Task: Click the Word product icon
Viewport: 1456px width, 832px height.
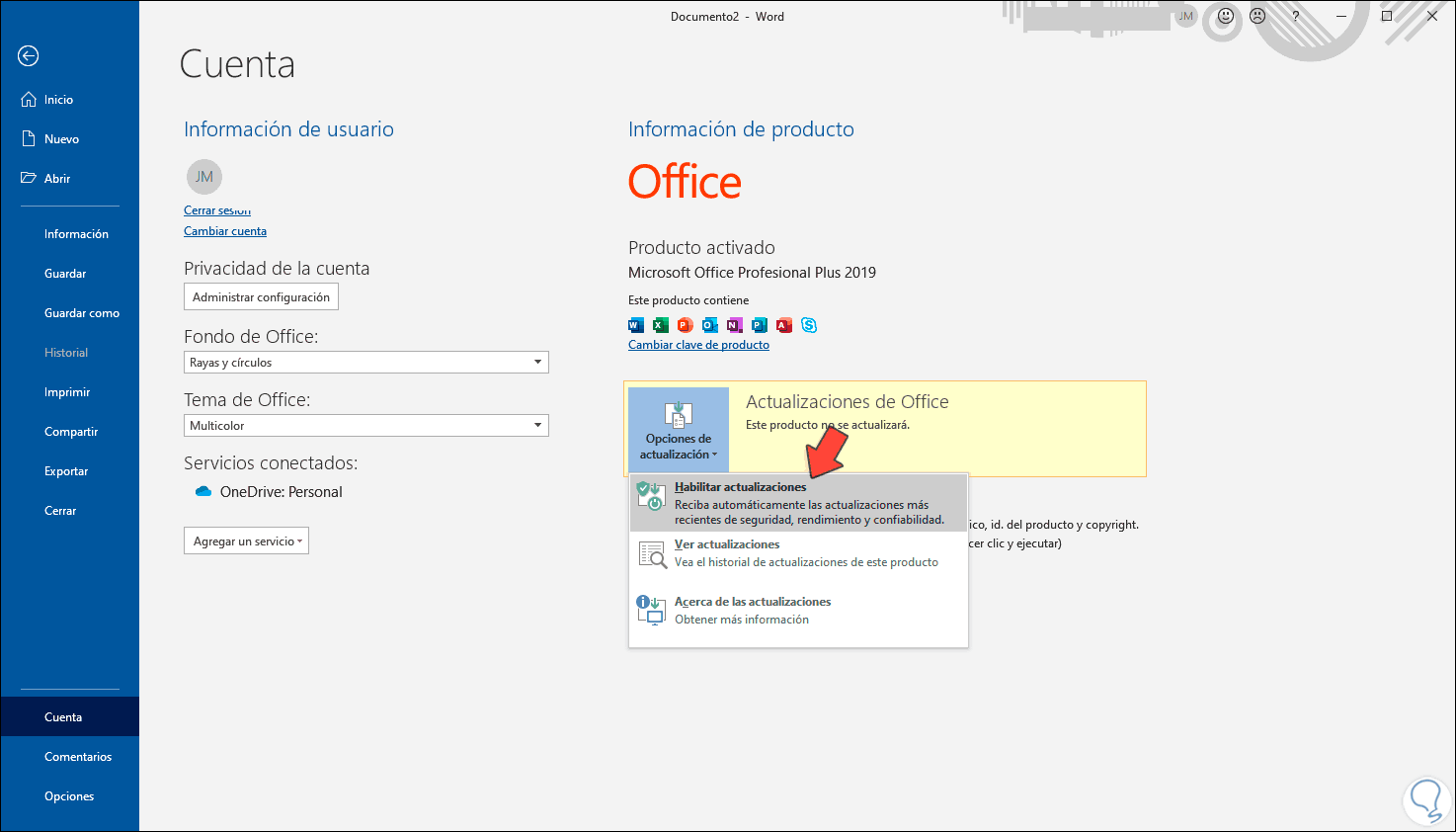Action: click(x=636, y=325)
